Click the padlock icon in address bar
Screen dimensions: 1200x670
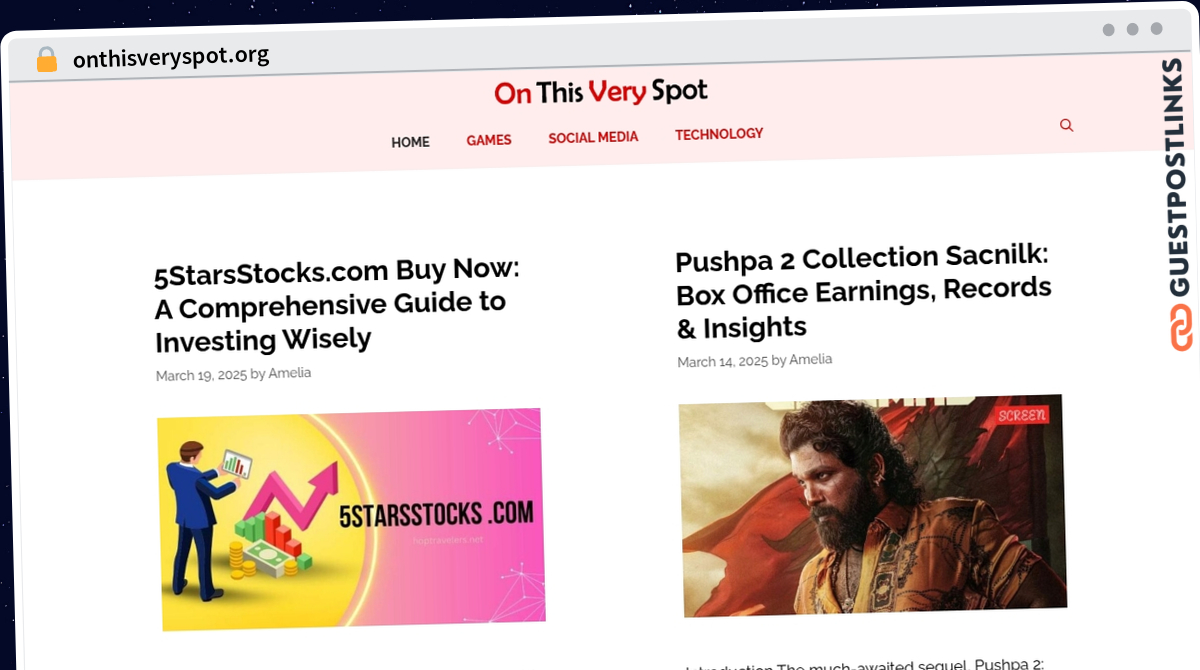click(47, 60)
